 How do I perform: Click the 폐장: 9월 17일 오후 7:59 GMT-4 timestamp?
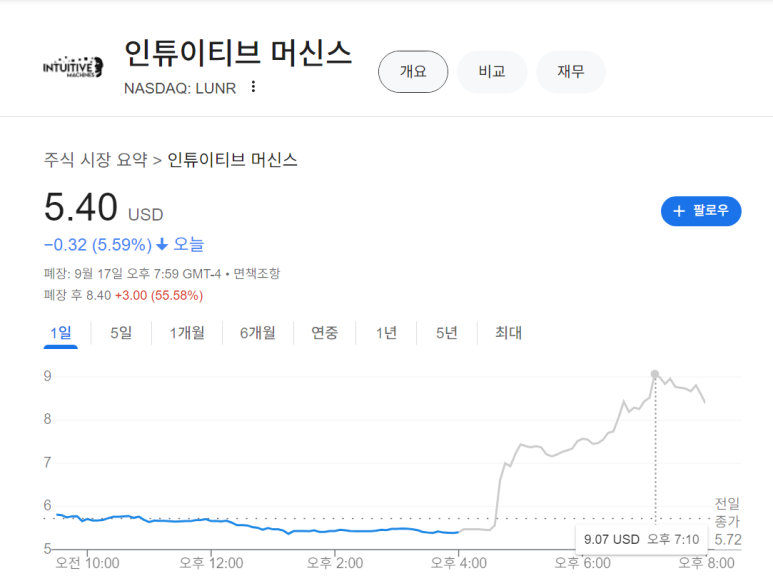[x=132, y=273]
